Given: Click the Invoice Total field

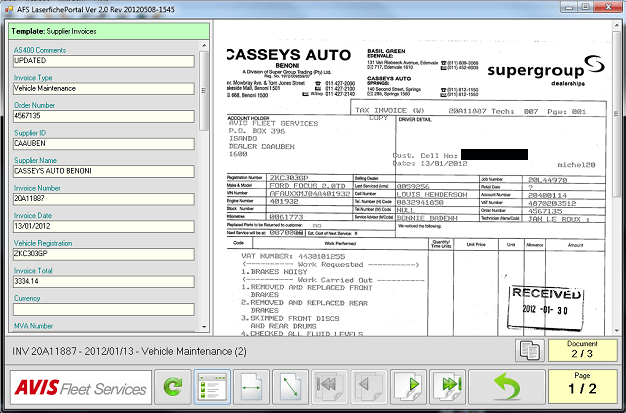Looking at the screenshot, I should pos(104,281).
